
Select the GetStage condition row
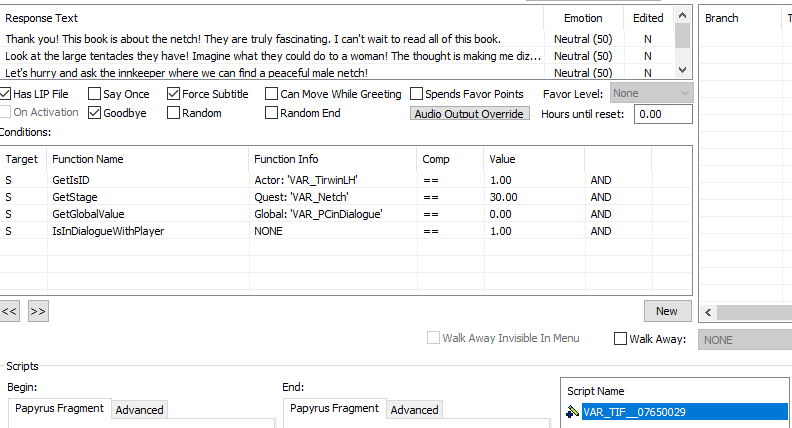coord(346,197)
